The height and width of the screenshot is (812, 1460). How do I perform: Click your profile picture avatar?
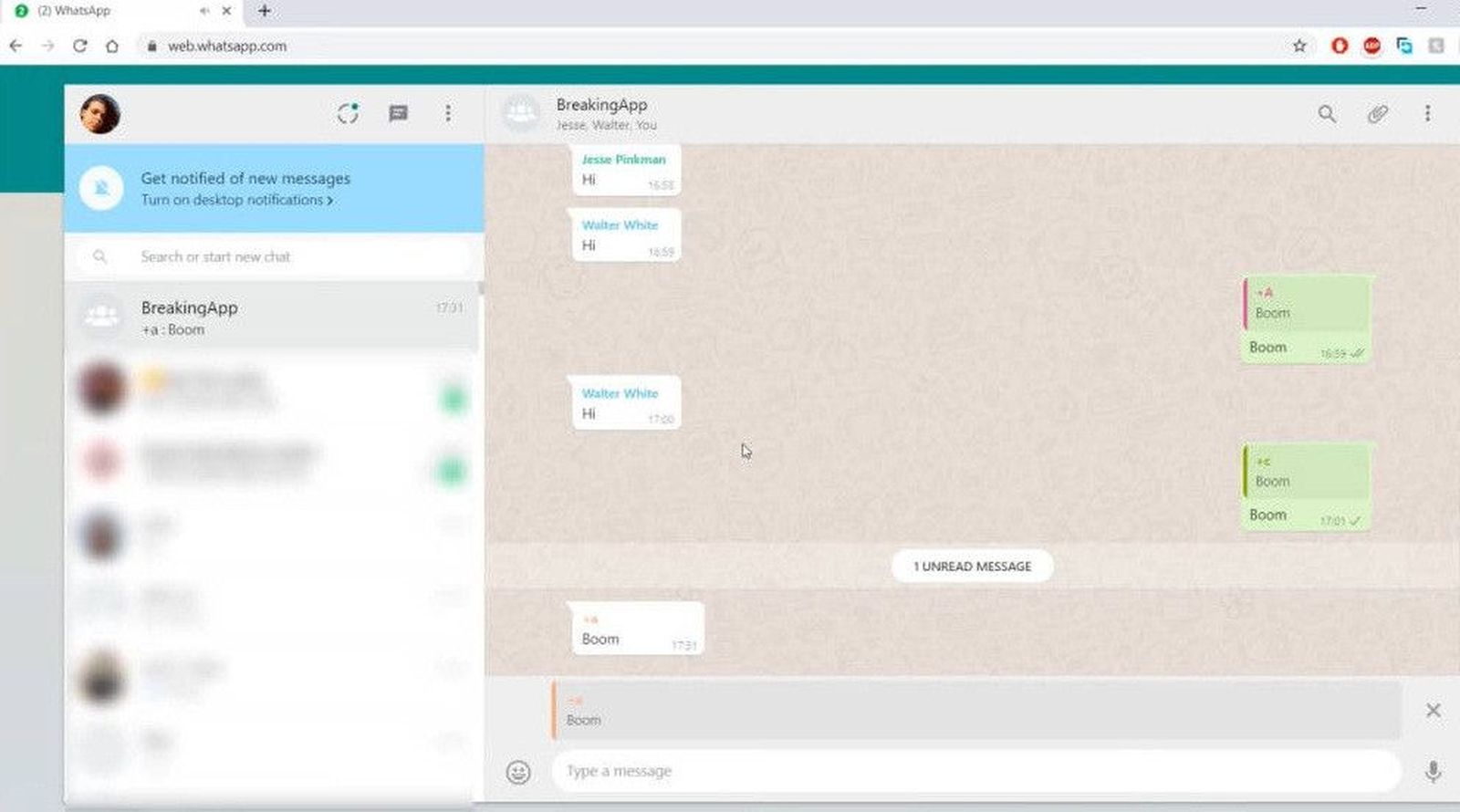(100, 114)
